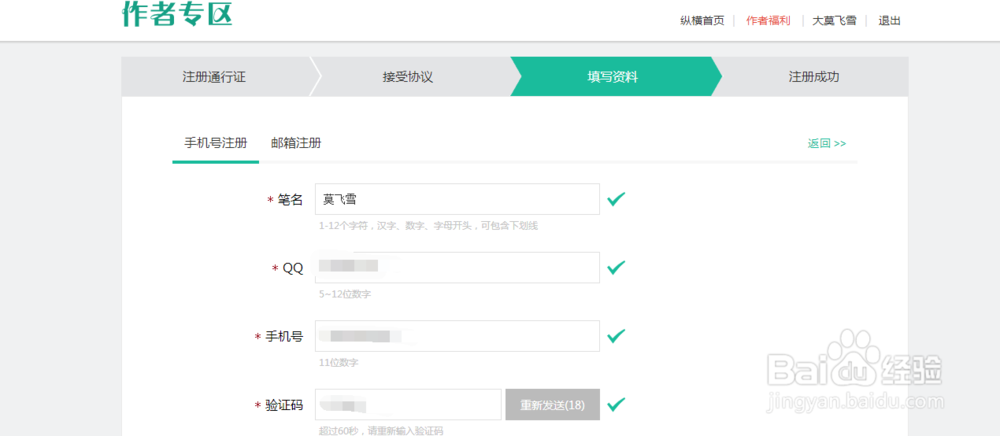The width and height of the screenshot is (1000, 436).
Task: Focus the QQ number input field
Action: tap(457, 268)
